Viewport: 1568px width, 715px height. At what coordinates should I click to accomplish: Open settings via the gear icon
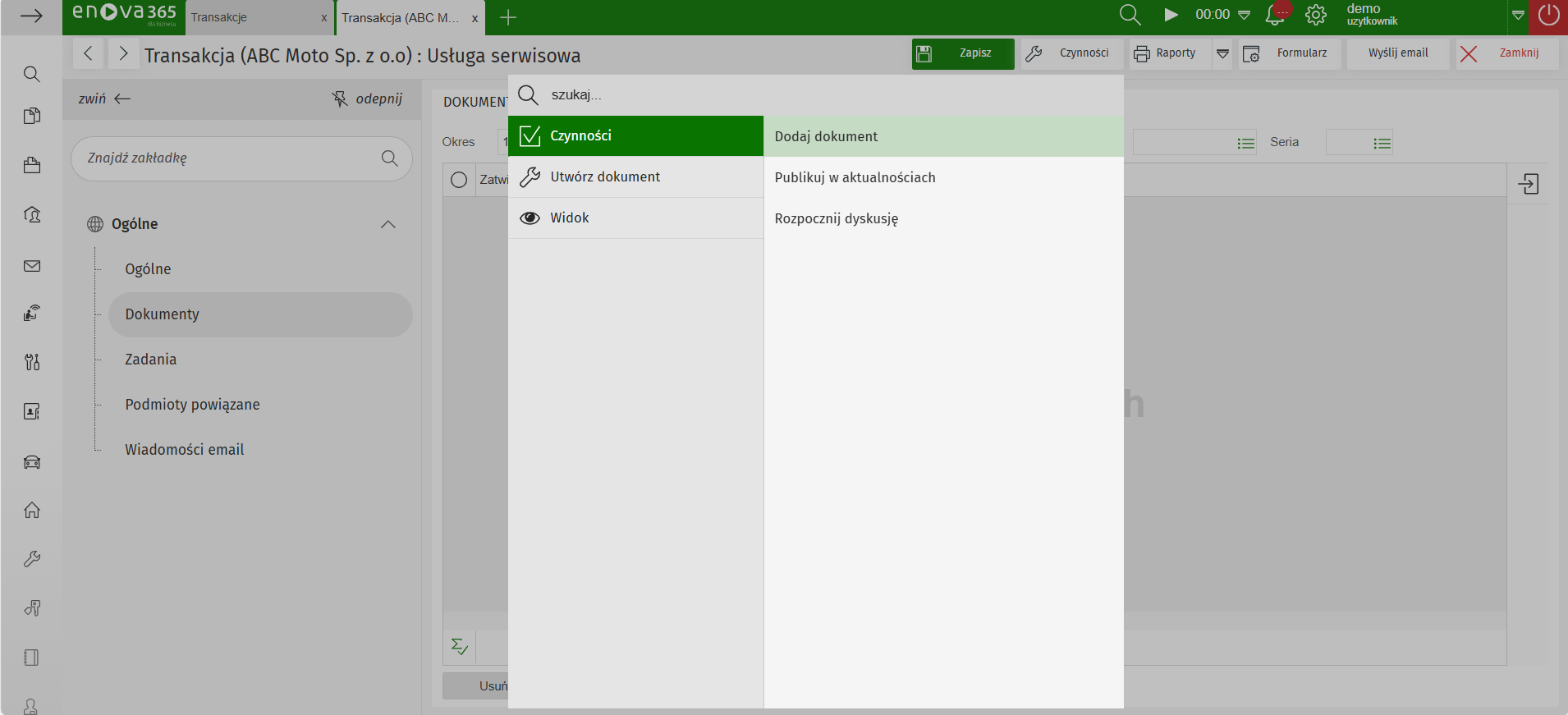pos(1316,16)
